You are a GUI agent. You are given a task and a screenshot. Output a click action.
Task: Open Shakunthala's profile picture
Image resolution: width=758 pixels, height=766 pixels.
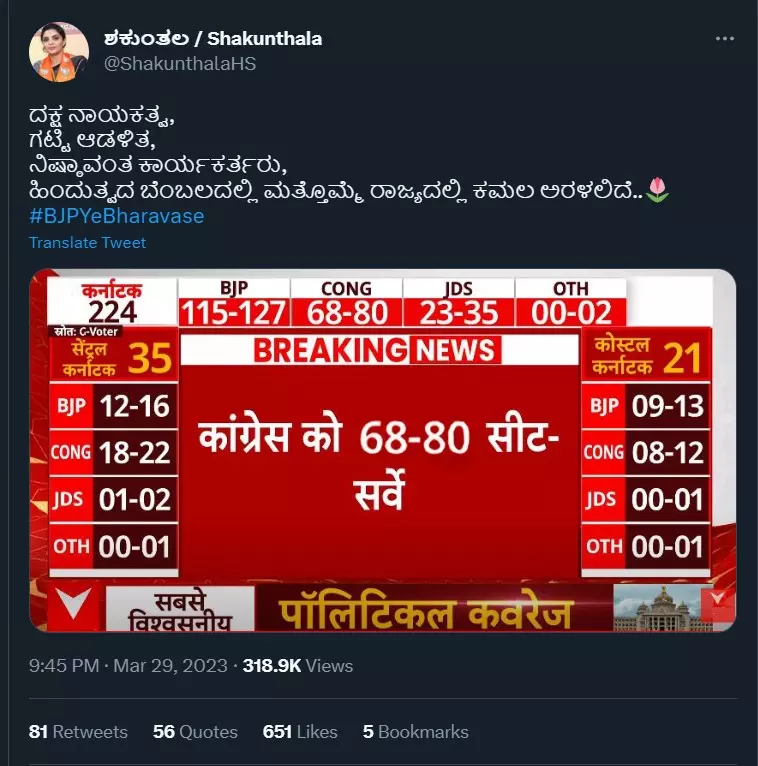[x=59, y=52]
